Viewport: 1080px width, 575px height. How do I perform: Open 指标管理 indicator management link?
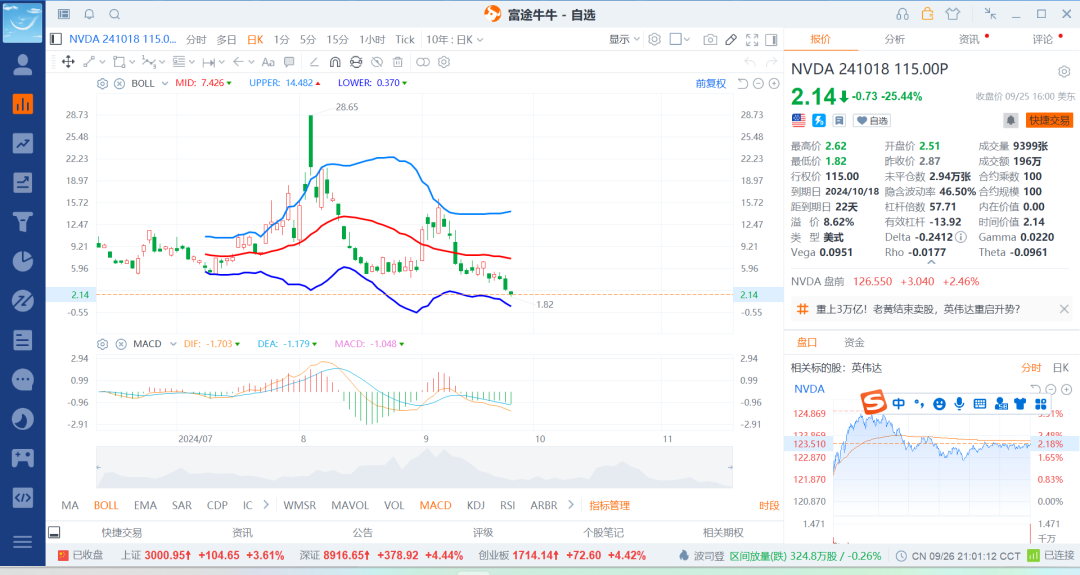[x=609, y=505]
